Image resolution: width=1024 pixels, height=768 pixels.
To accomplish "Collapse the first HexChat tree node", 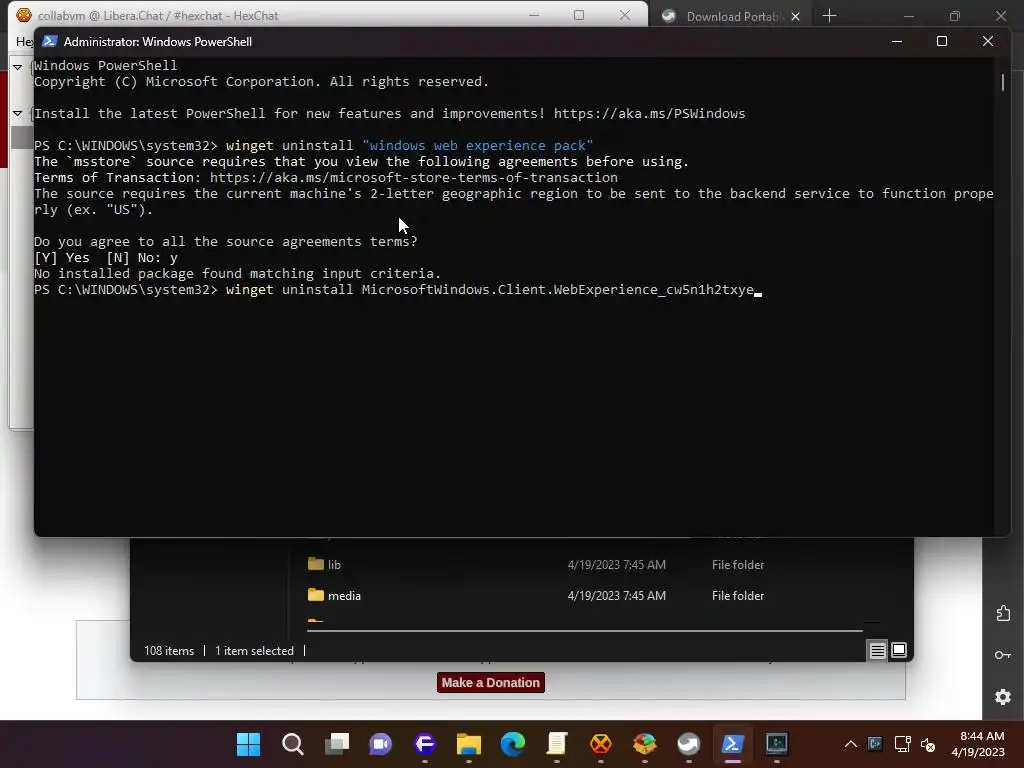I will (18, 67).
